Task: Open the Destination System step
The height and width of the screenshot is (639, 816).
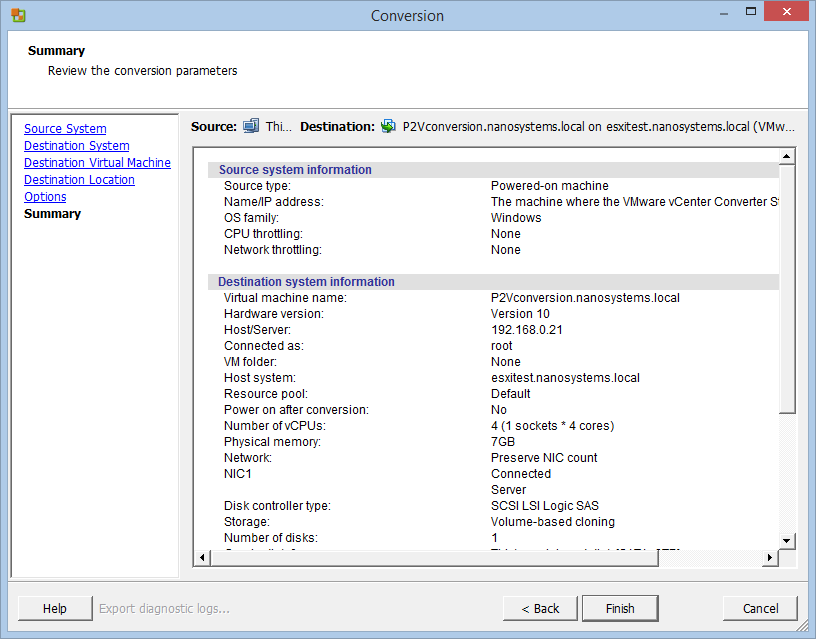Action: click(x=76, y=146)
